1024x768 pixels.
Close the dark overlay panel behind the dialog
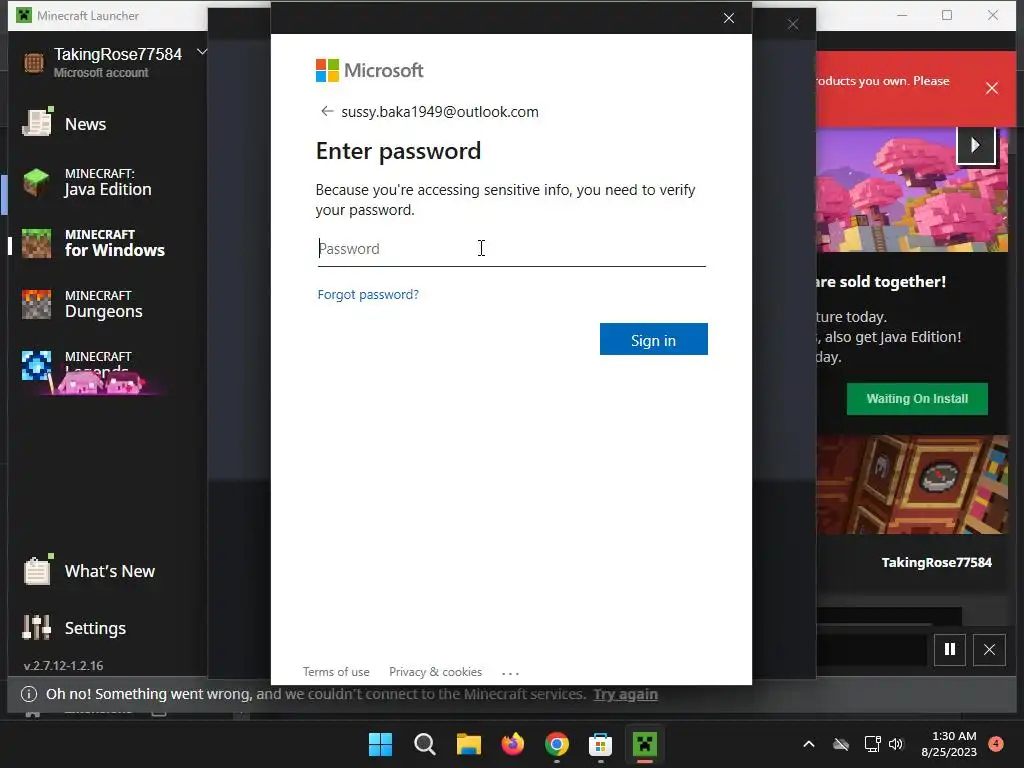(793, 24)
